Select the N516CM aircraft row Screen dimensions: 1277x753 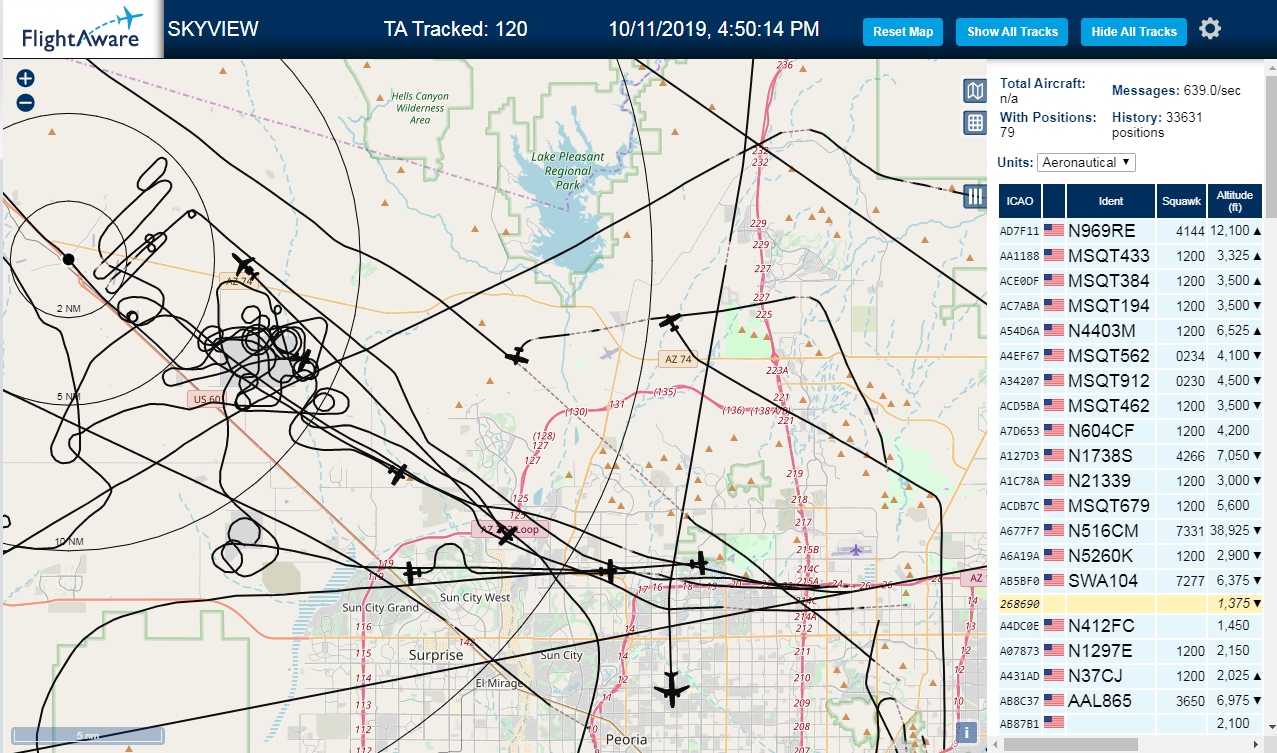(1131, 530)
